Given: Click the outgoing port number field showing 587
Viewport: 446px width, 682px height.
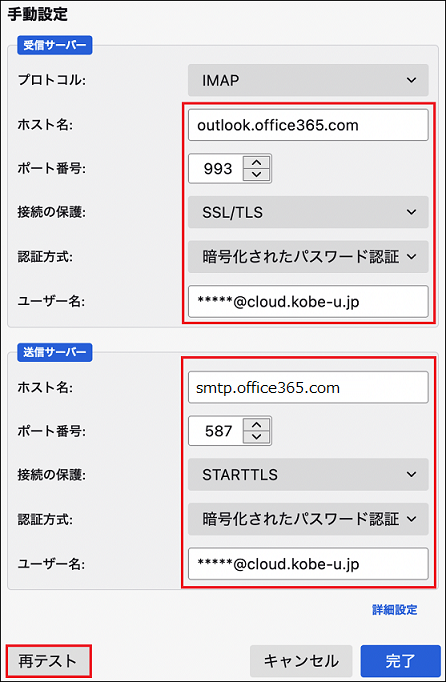Looking at the screenshot, I should coord(216,431).
